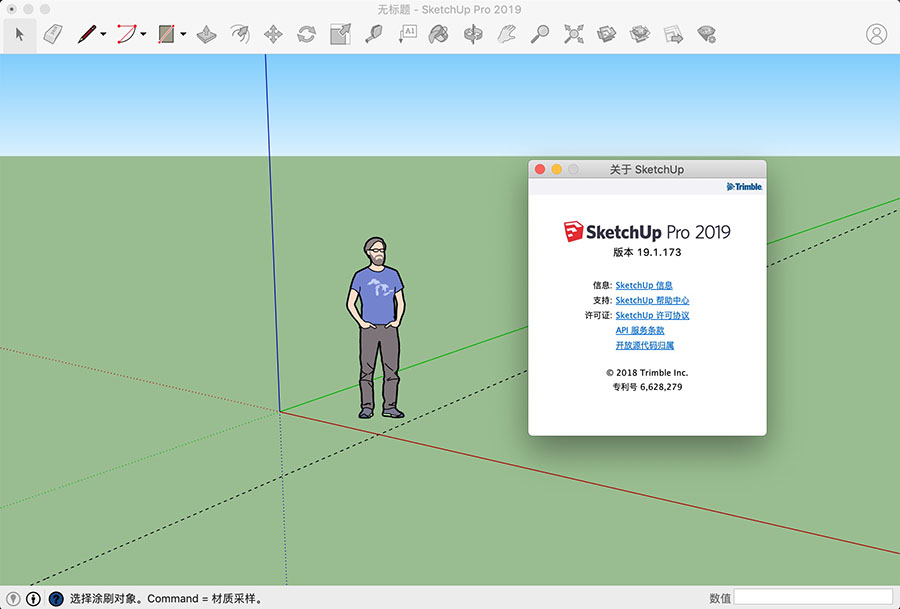Click the 数值 measurements label
The width and height of the screenshot is (900, 609).
point(720,599)
